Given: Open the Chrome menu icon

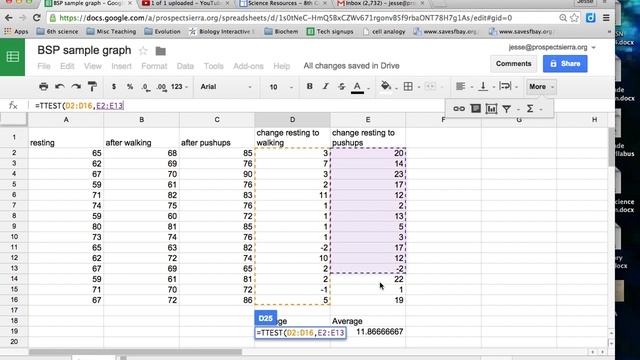Looking at the screenshot, I should (606, 18).
